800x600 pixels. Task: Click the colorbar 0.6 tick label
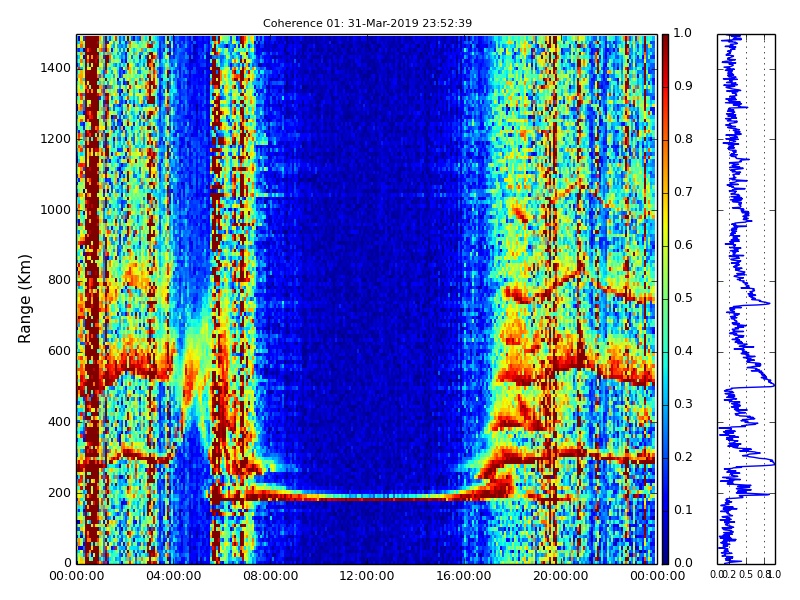[x=683, y=245]
